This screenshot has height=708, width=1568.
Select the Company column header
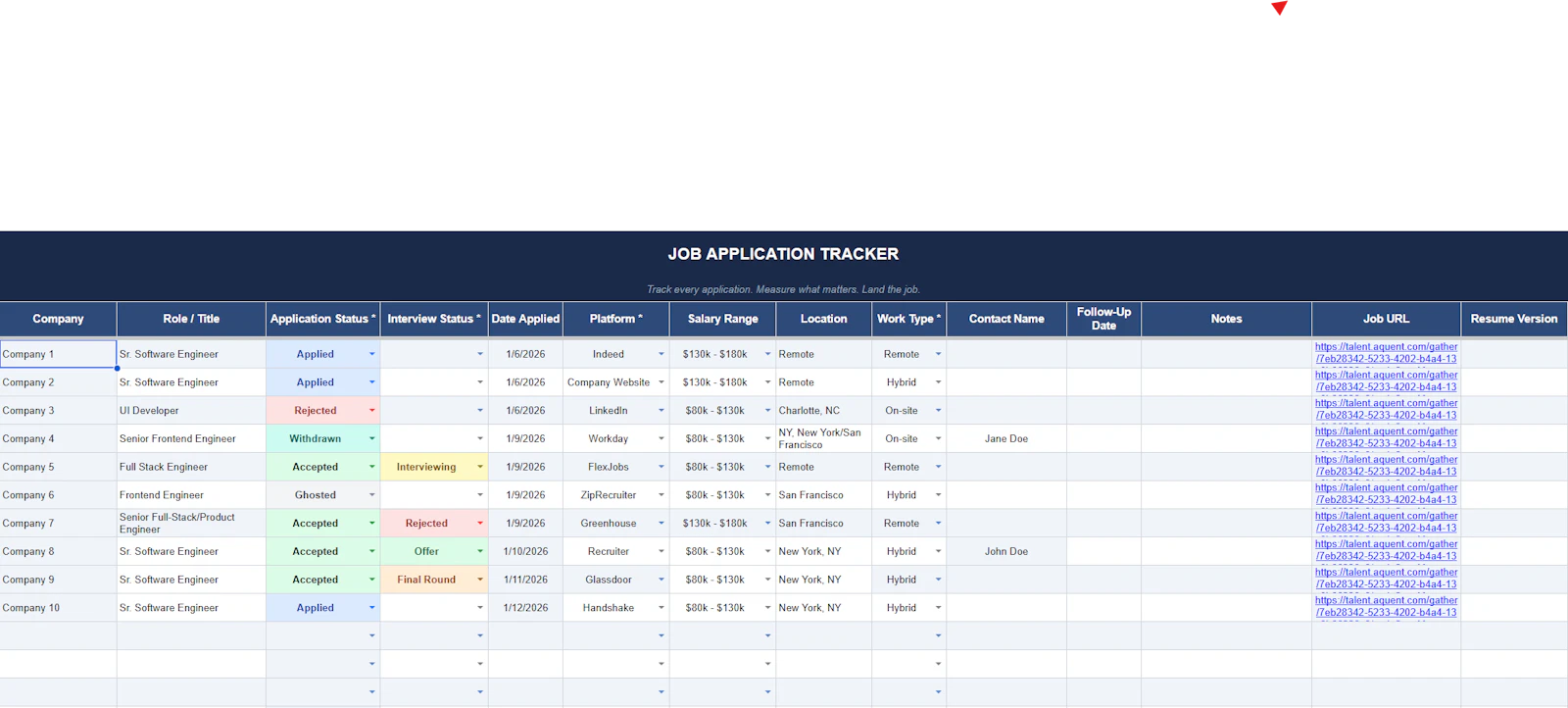click(58, 319)
